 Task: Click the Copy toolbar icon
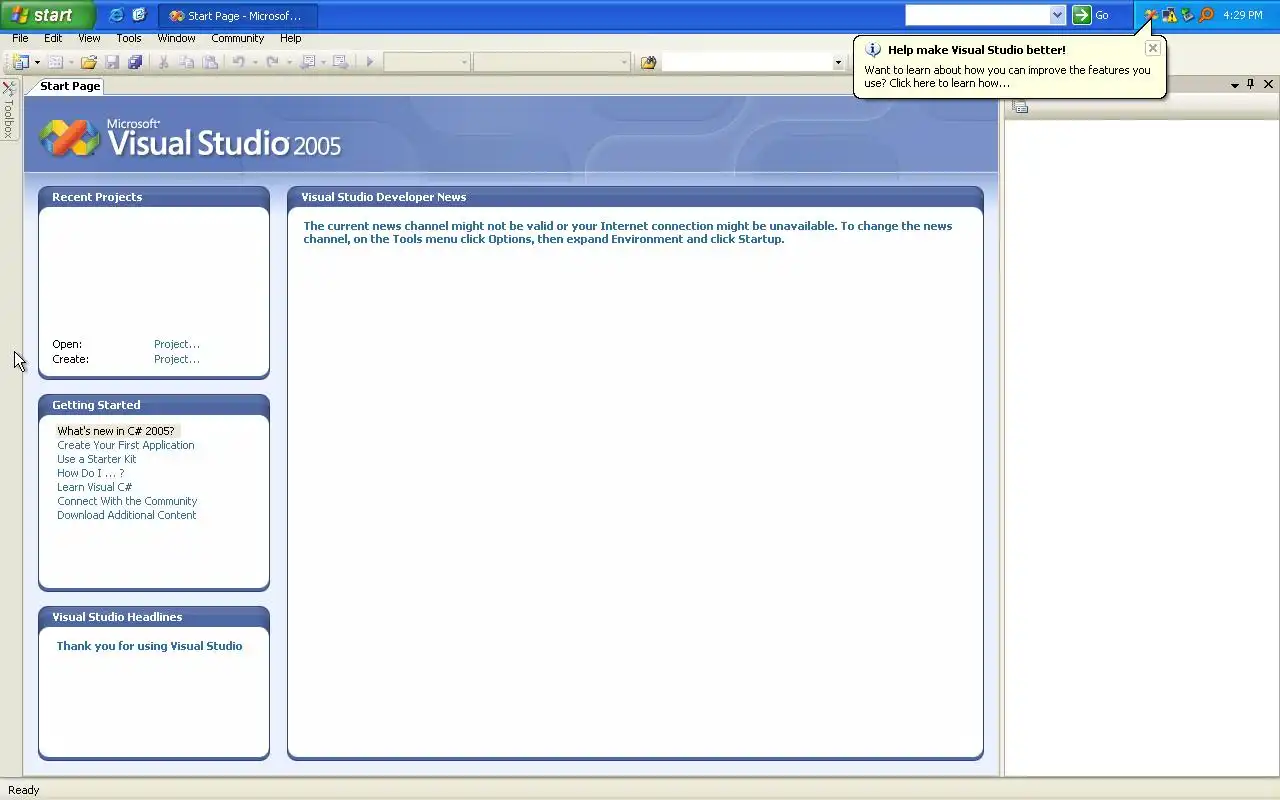[x=187, y=62]
